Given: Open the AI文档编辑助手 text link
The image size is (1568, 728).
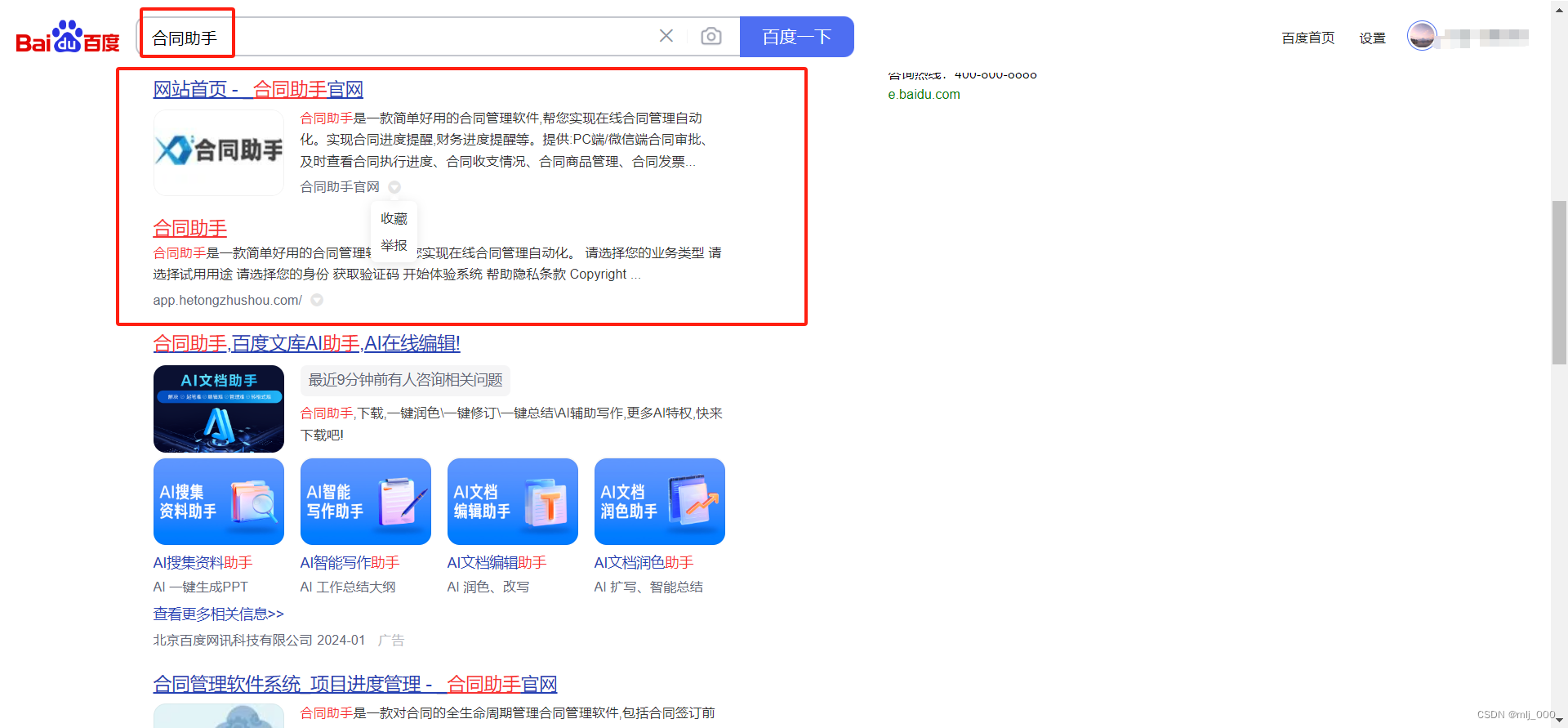Looking at the screenshot, I should click(x=497, y=562).
